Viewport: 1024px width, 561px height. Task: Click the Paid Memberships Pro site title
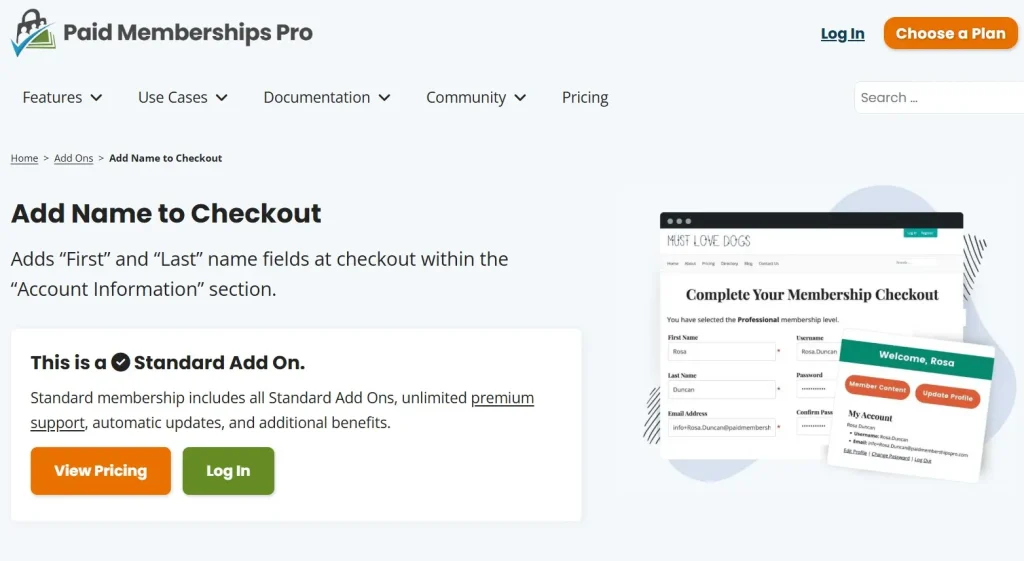188,33
